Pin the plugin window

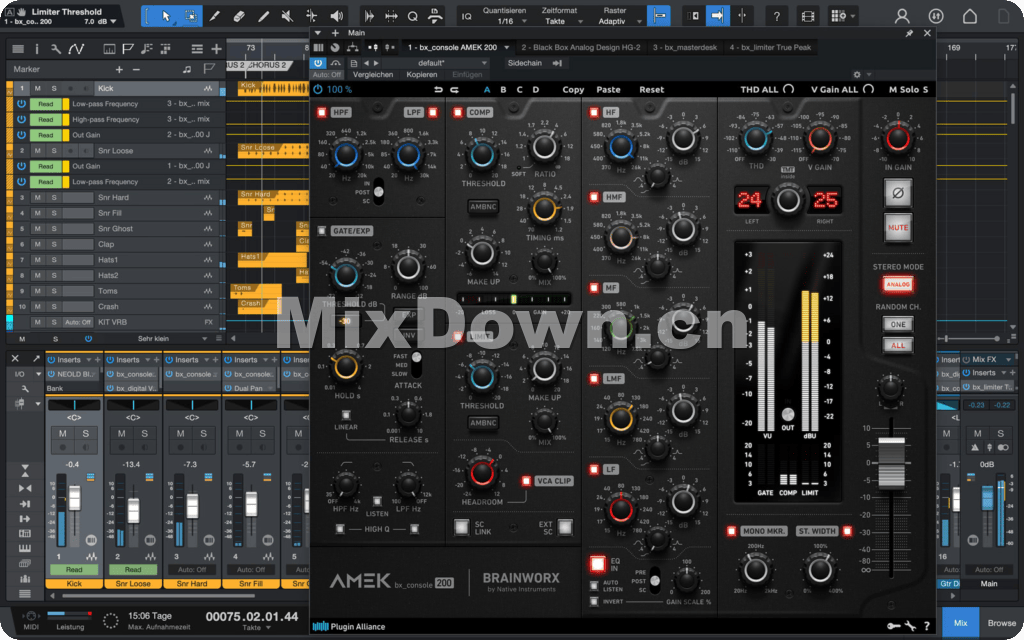[x=909, y=33]
